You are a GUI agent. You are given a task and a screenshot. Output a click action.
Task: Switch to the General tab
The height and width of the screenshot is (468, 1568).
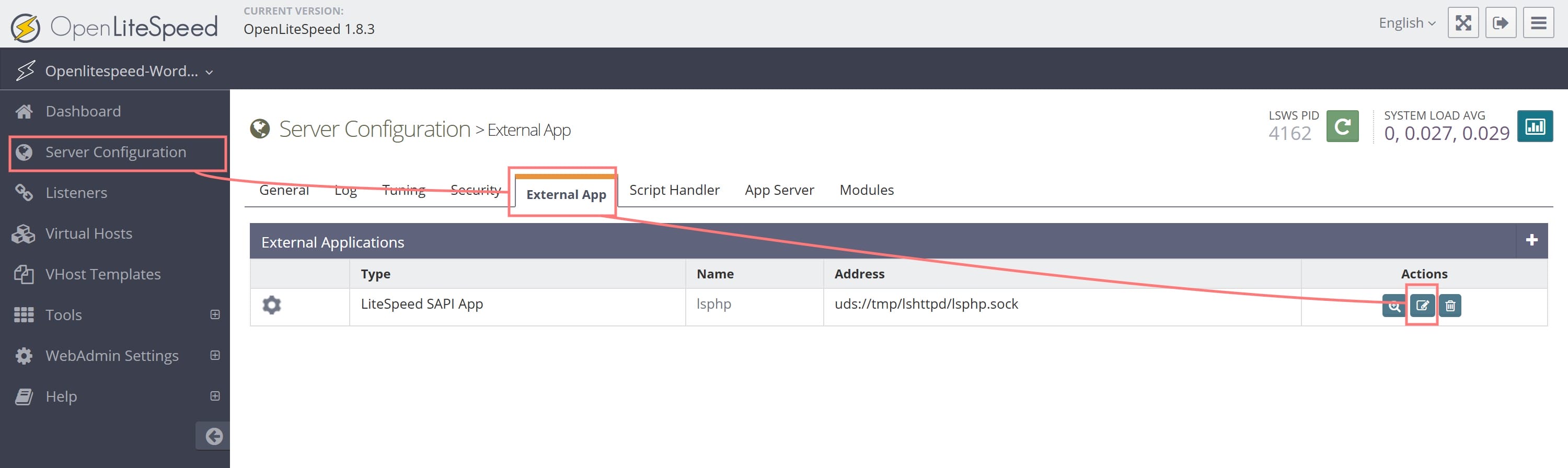(284, 190)
